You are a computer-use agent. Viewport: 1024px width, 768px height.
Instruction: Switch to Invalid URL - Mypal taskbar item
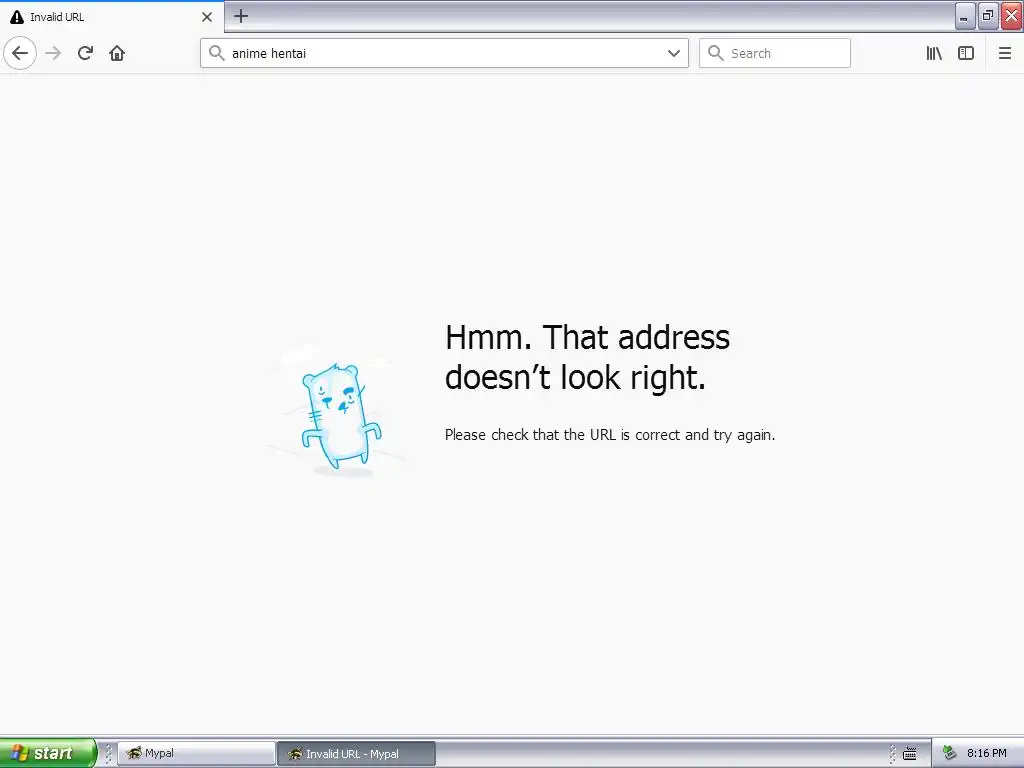pyautogui.click(x=356, y=753)
